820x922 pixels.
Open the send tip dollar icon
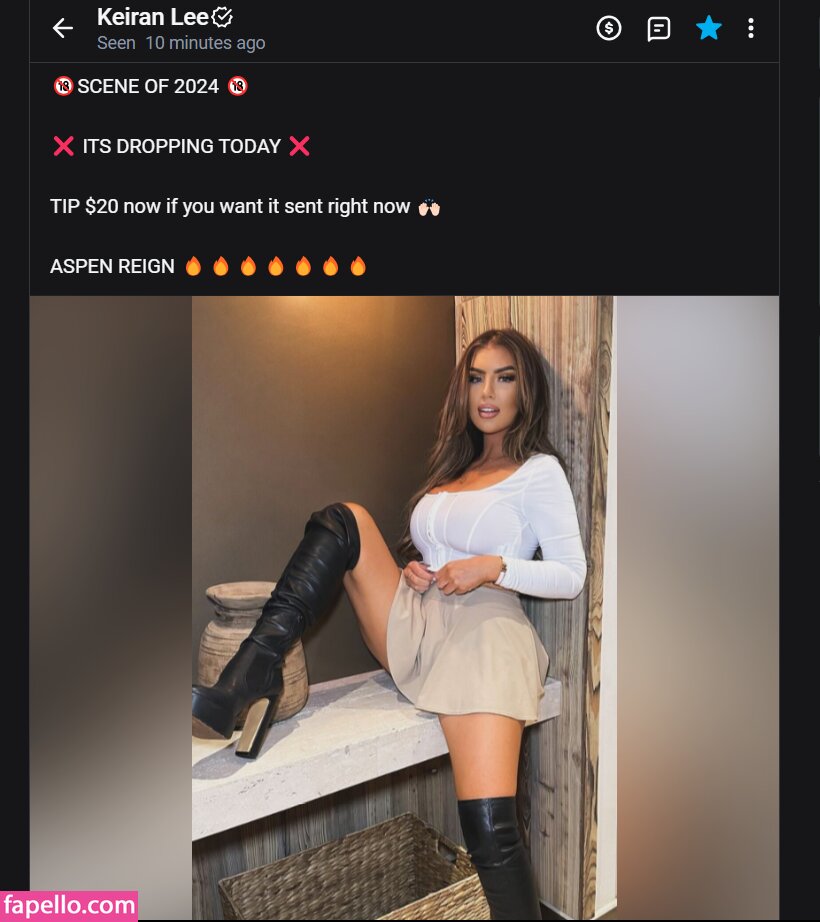608,28
